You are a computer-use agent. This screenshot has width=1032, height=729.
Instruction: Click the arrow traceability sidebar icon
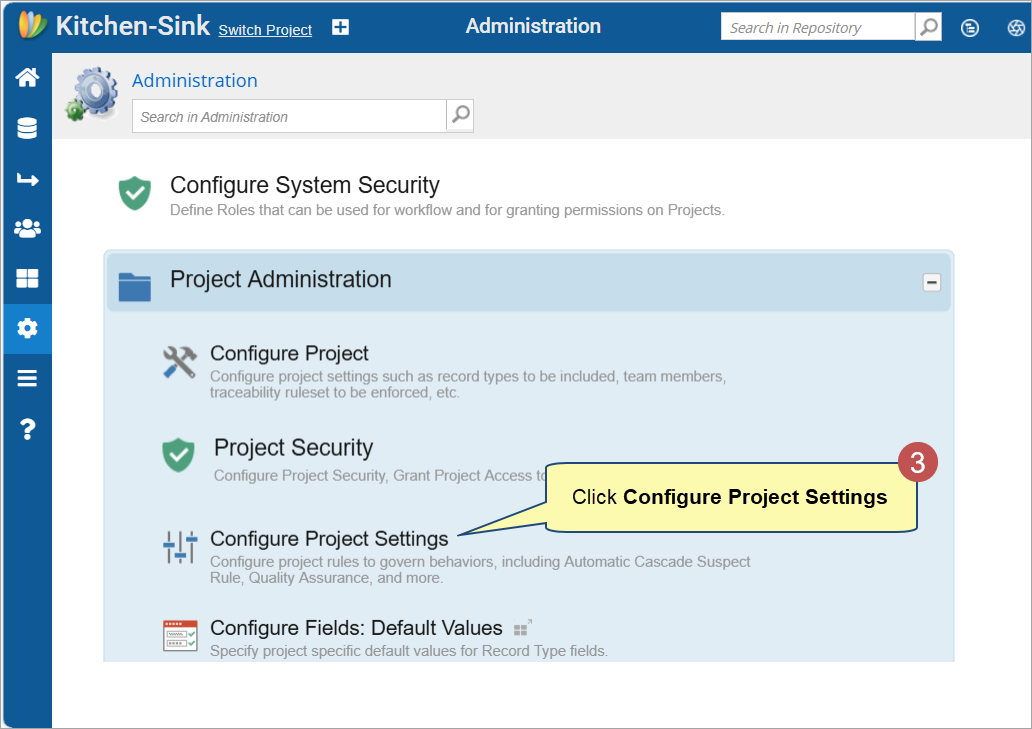pyautogui.click(x=27, y=179)
